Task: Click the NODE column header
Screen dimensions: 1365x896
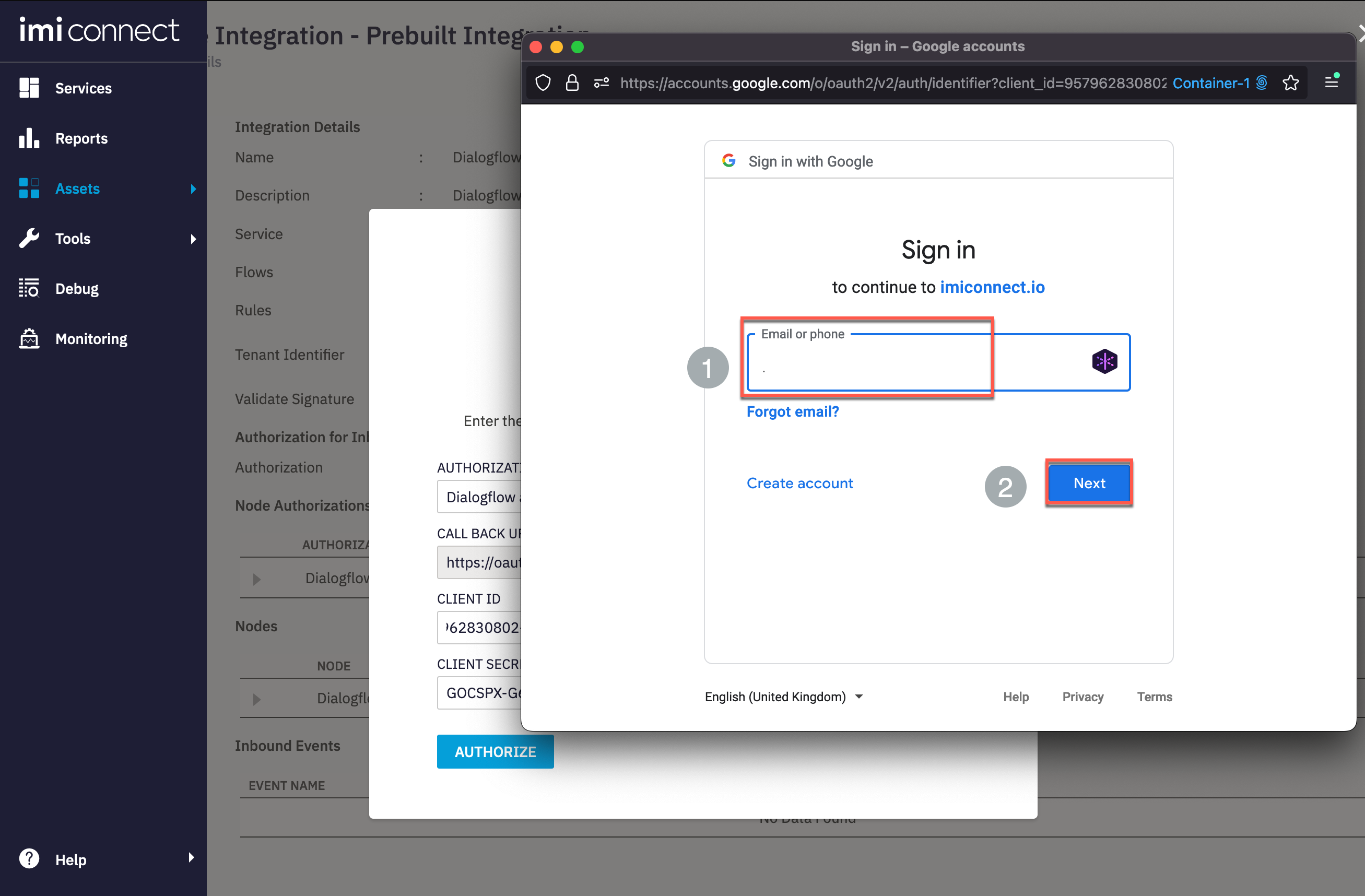Action: pyautogui.click(x=334, y=666)
